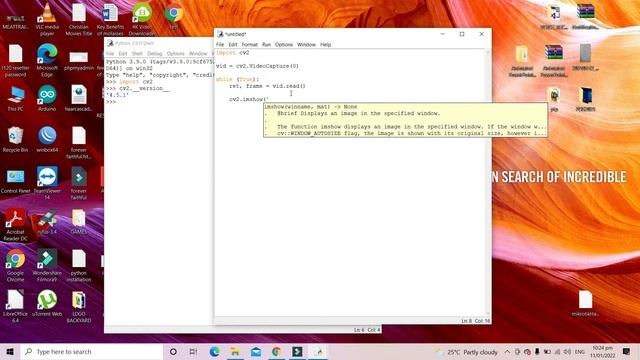640x360 pixels.
Task: Open the mikrotik file icon on the desktop
Action: pos(585,304)
